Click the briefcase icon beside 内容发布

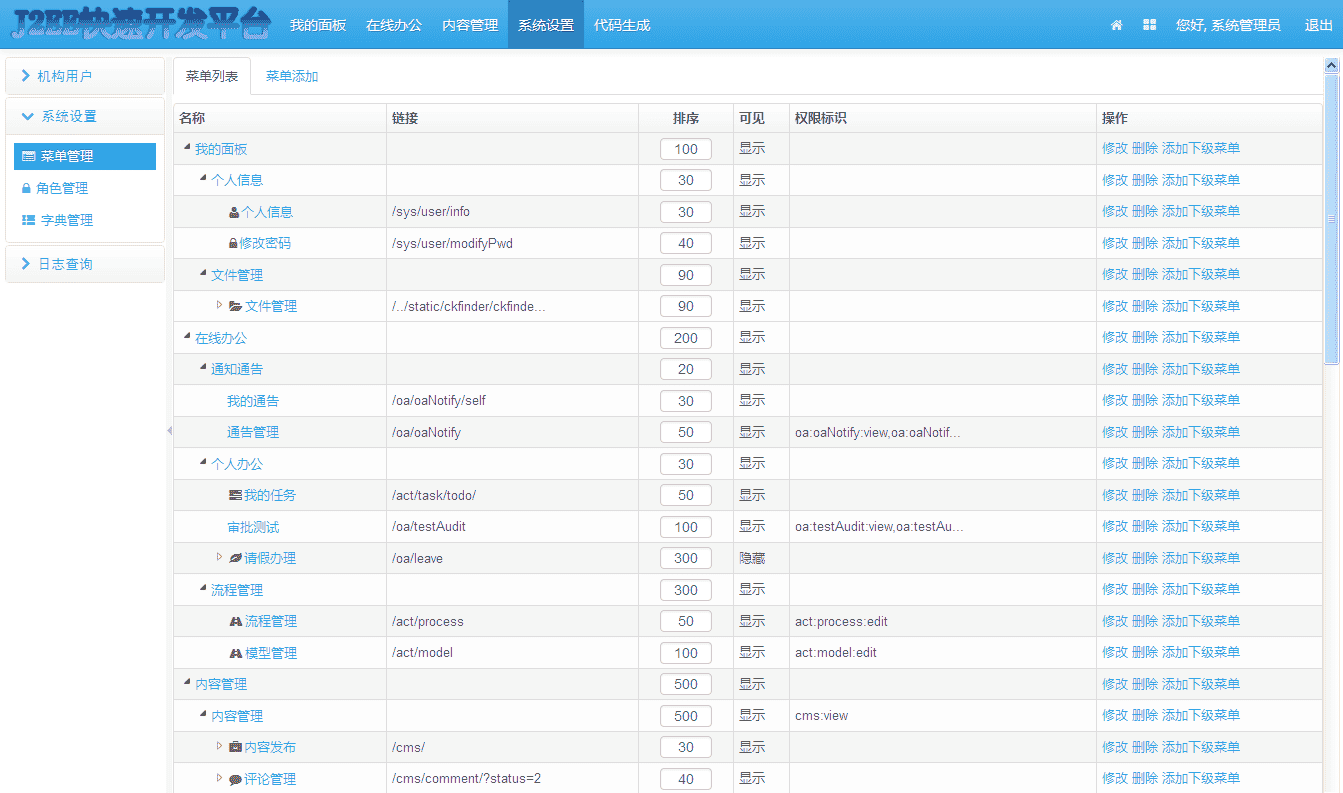point(235,748)
